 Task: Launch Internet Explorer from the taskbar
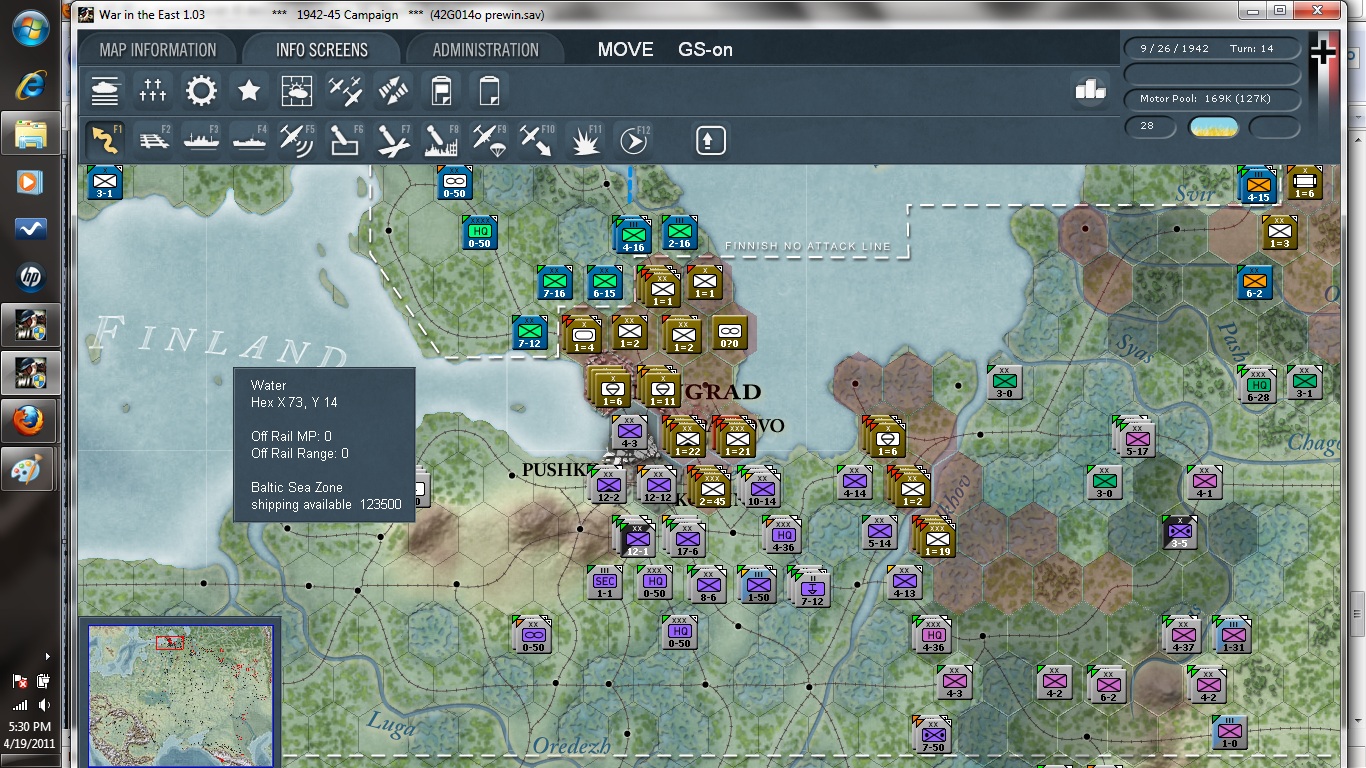tap(30, 85)
